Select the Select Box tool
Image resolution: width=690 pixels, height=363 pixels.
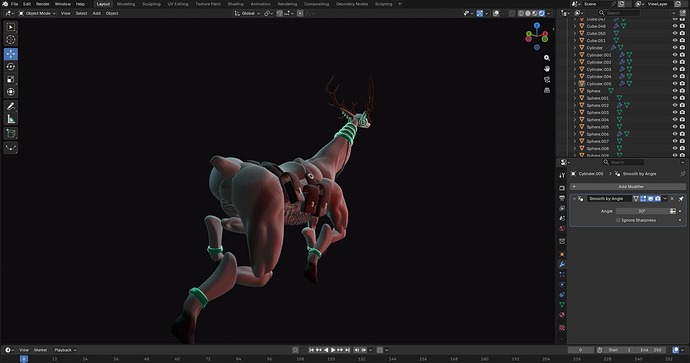[x=11, y=27]
